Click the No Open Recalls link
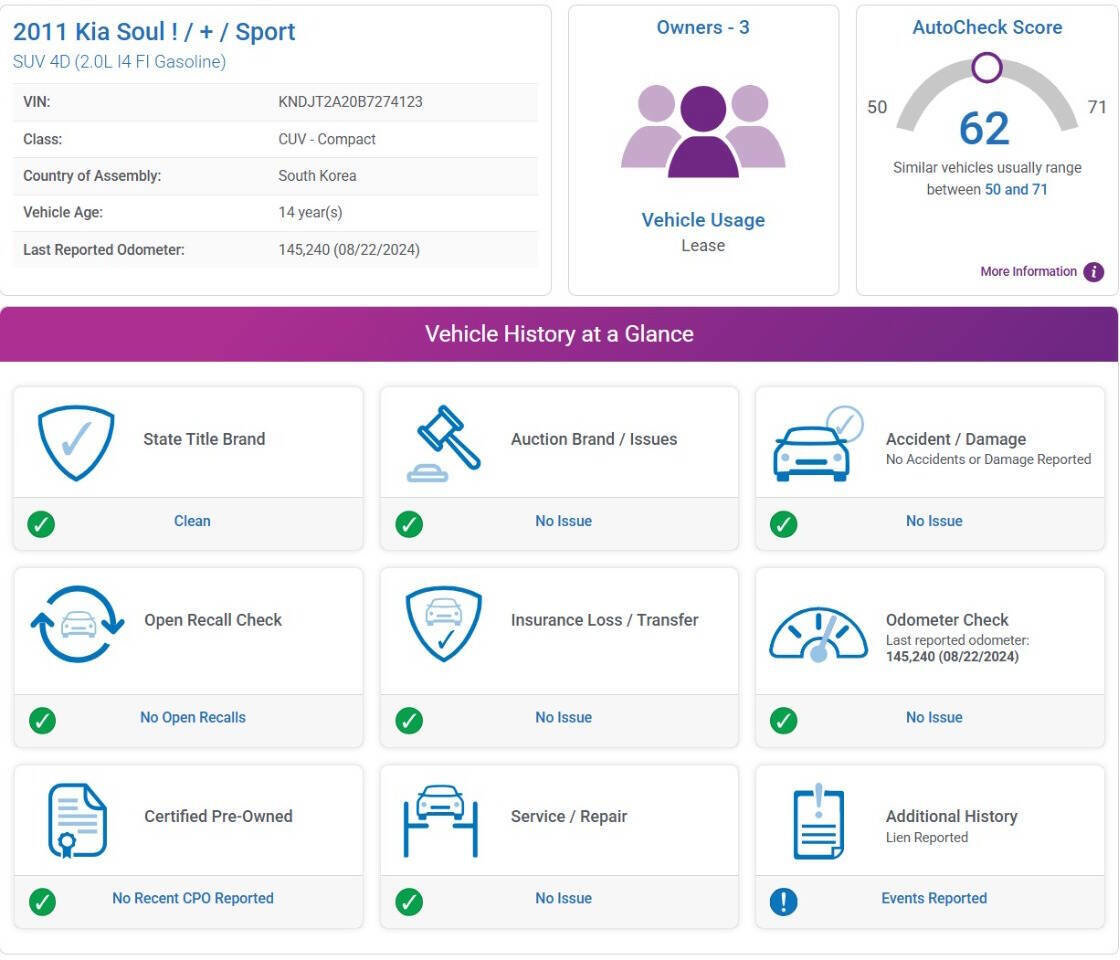The height and width of the screenshot is (960, 1120). click(x=192, y=717)
